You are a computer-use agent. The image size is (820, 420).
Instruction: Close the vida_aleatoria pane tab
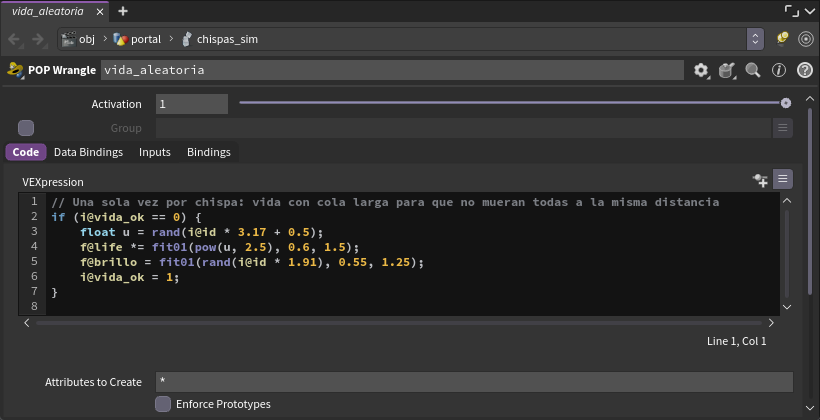(x=99, y=11)
